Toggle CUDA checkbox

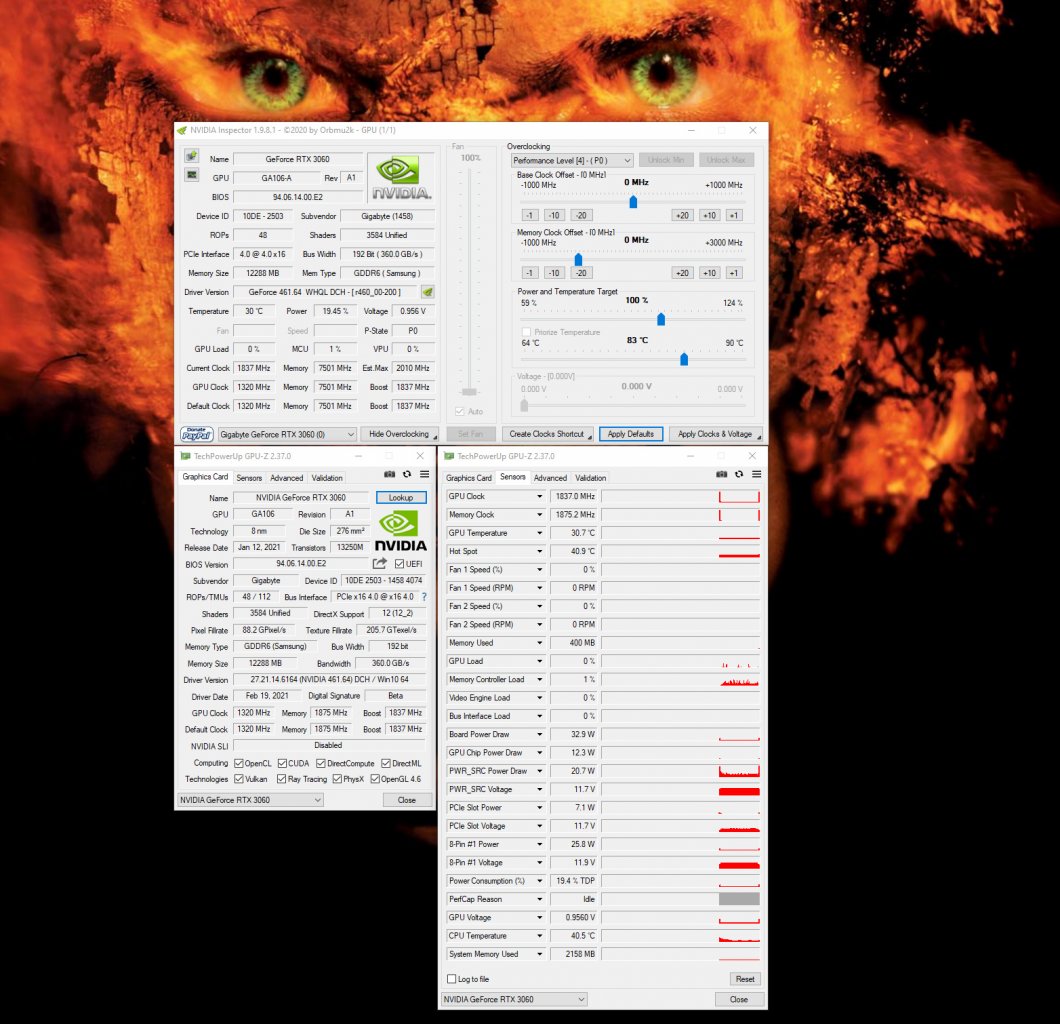pyautogui.click(x=282, y=763)
